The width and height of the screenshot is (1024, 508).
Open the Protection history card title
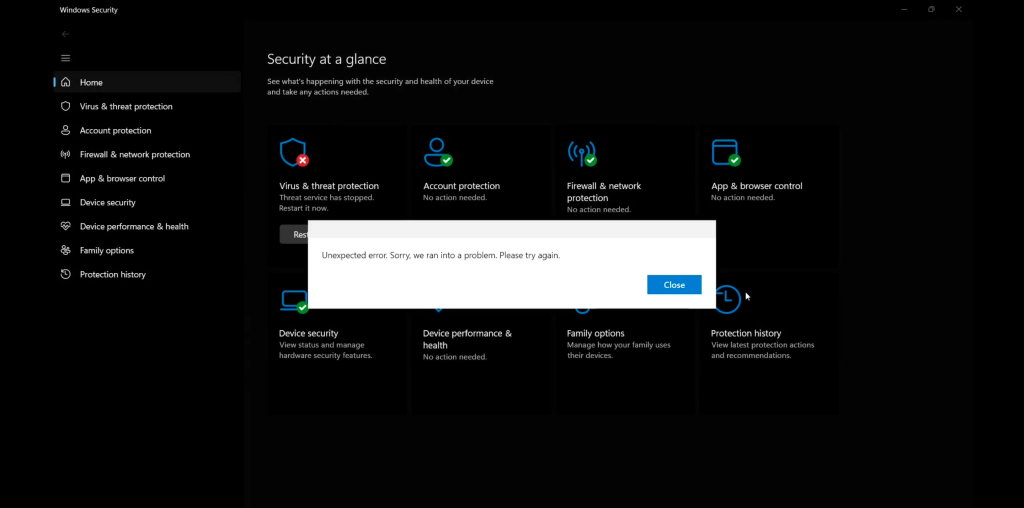point(746,333)
